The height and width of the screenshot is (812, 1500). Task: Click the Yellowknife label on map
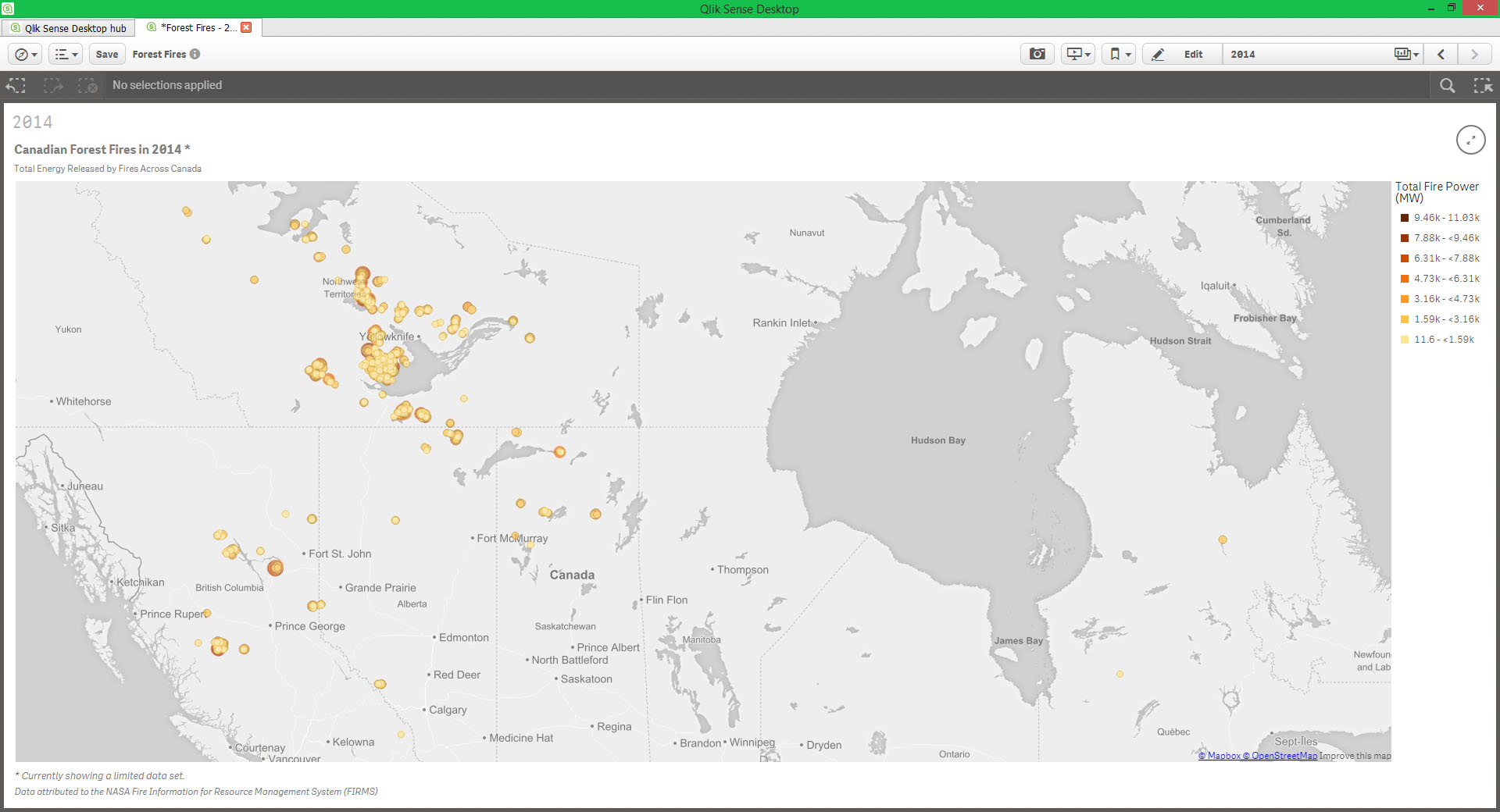[388, 337]
